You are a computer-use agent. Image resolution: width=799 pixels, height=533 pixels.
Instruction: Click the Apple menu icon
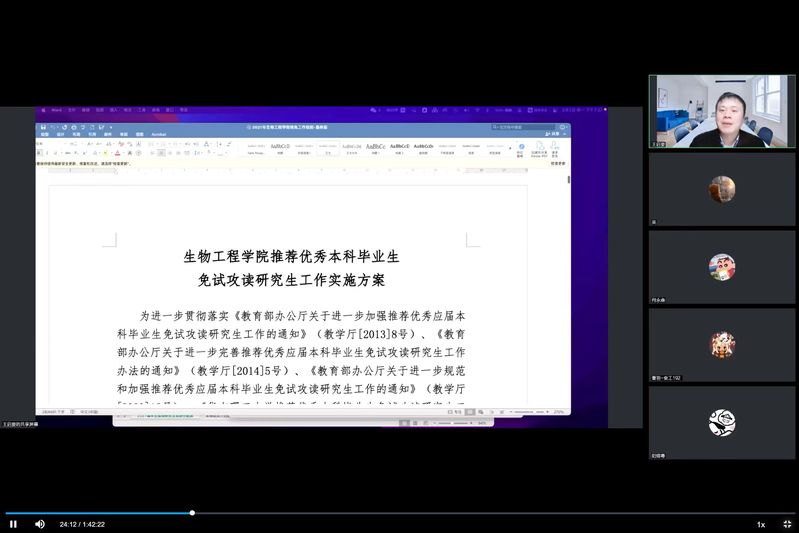[41, 110]
